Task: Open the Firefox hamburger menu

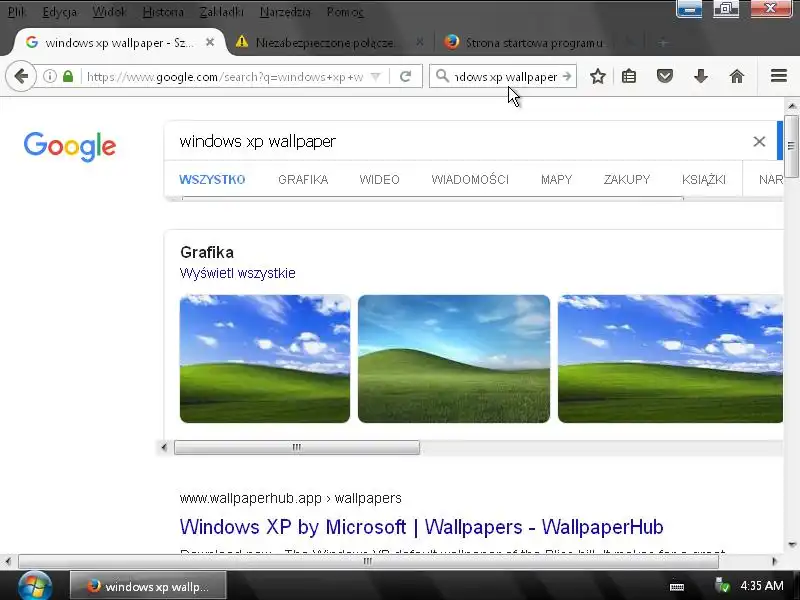Action: coord(779,76)
